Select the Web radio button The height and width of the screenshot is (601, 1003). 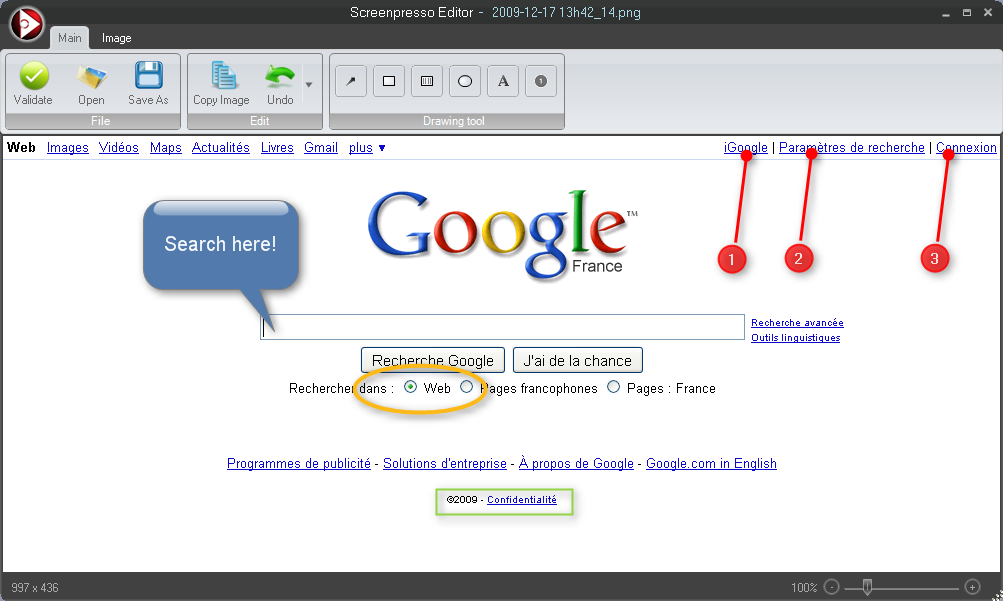pyautogui.click(x=411, y=387)
